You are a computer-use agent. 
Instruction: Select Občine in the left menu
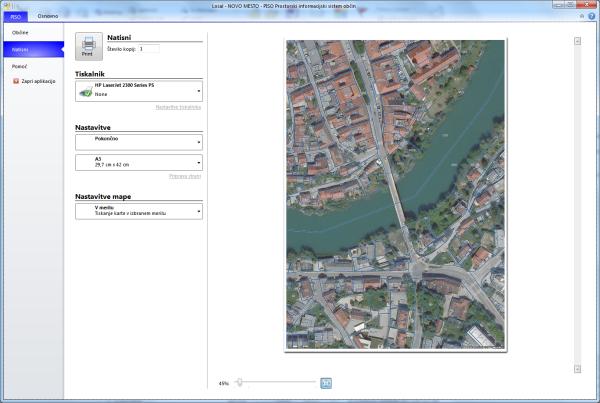pos(20,33)
